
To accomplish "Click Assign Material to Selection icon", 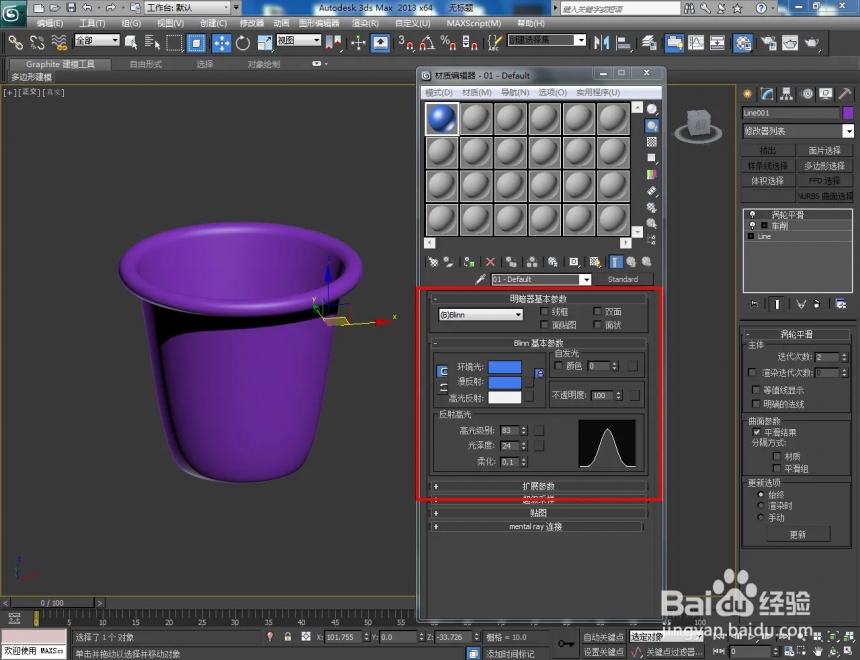I will (469, 262).
